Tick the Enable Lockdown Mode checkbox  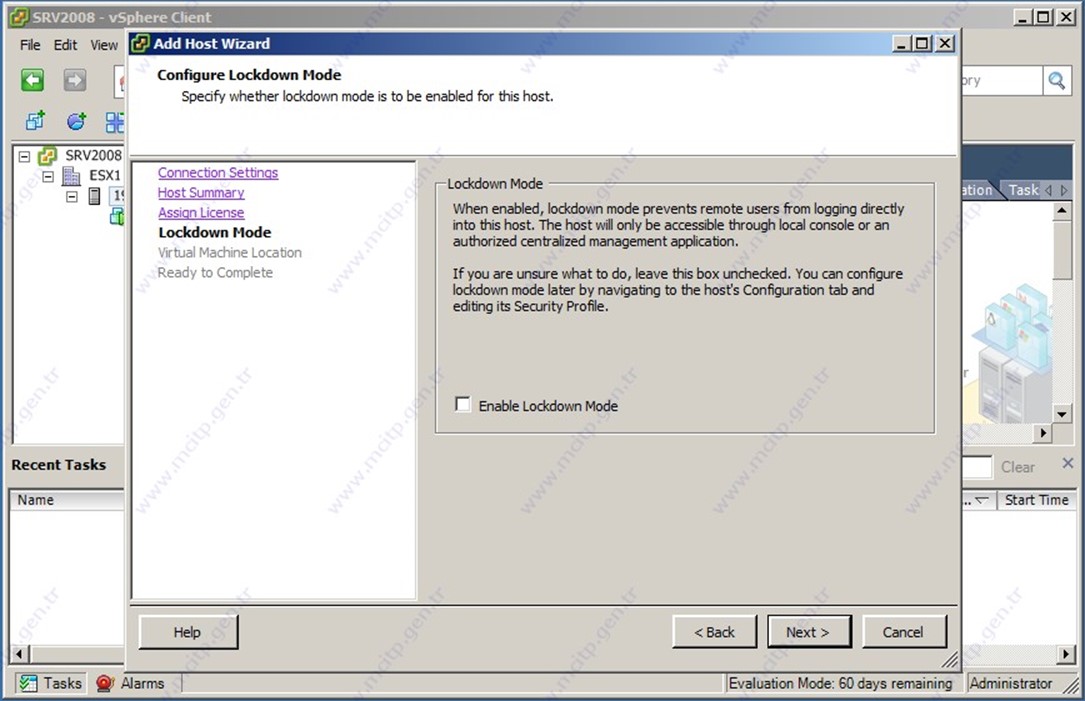pos(463,404)
